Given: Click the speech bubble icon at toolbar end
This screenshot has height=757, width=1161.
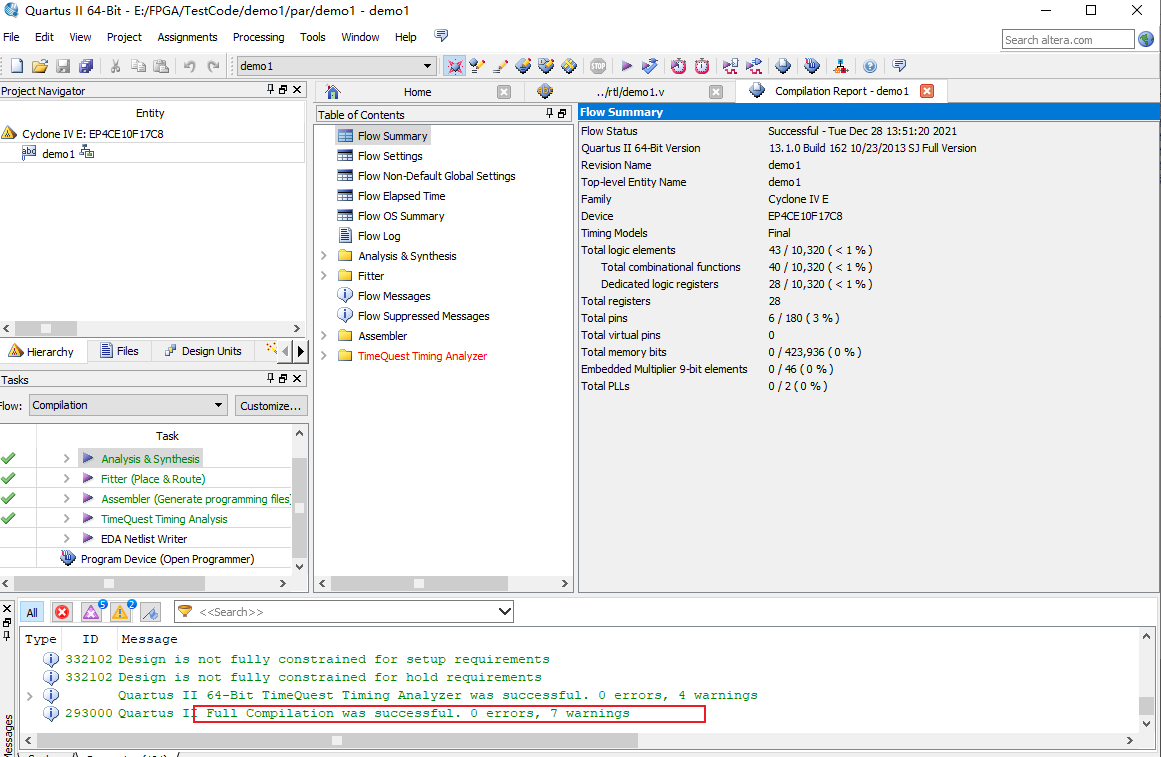Looking at the screenshot, I should tap(899, 66).
